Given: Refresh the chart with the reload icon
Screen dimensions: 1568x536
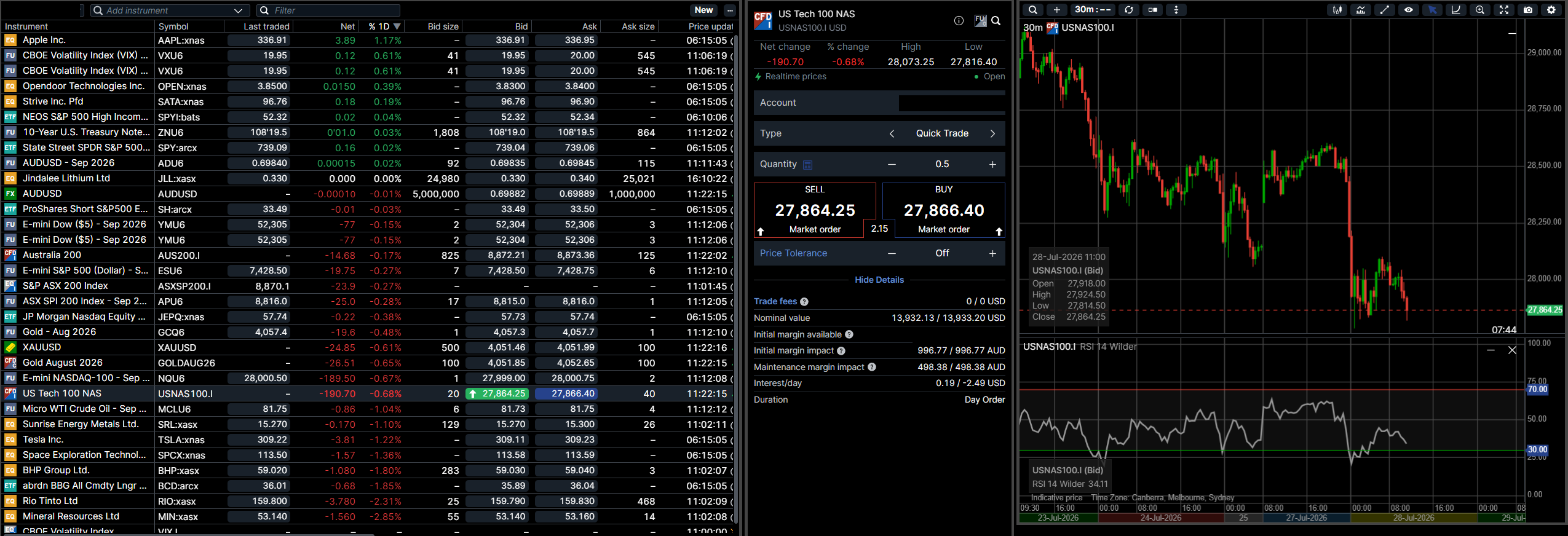Looking at the screenshot, I should (1129, 10).
